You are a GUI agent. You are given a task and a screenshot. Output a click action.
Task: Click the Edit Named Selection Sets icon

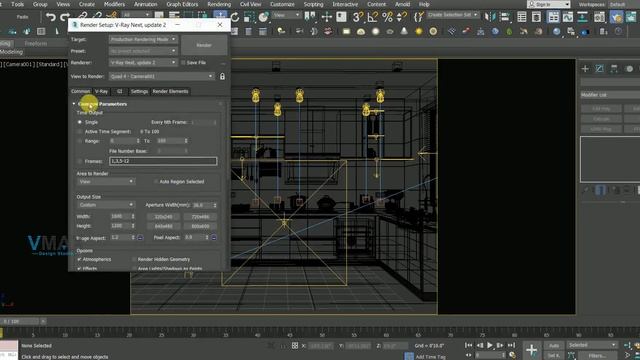[419, 17]
